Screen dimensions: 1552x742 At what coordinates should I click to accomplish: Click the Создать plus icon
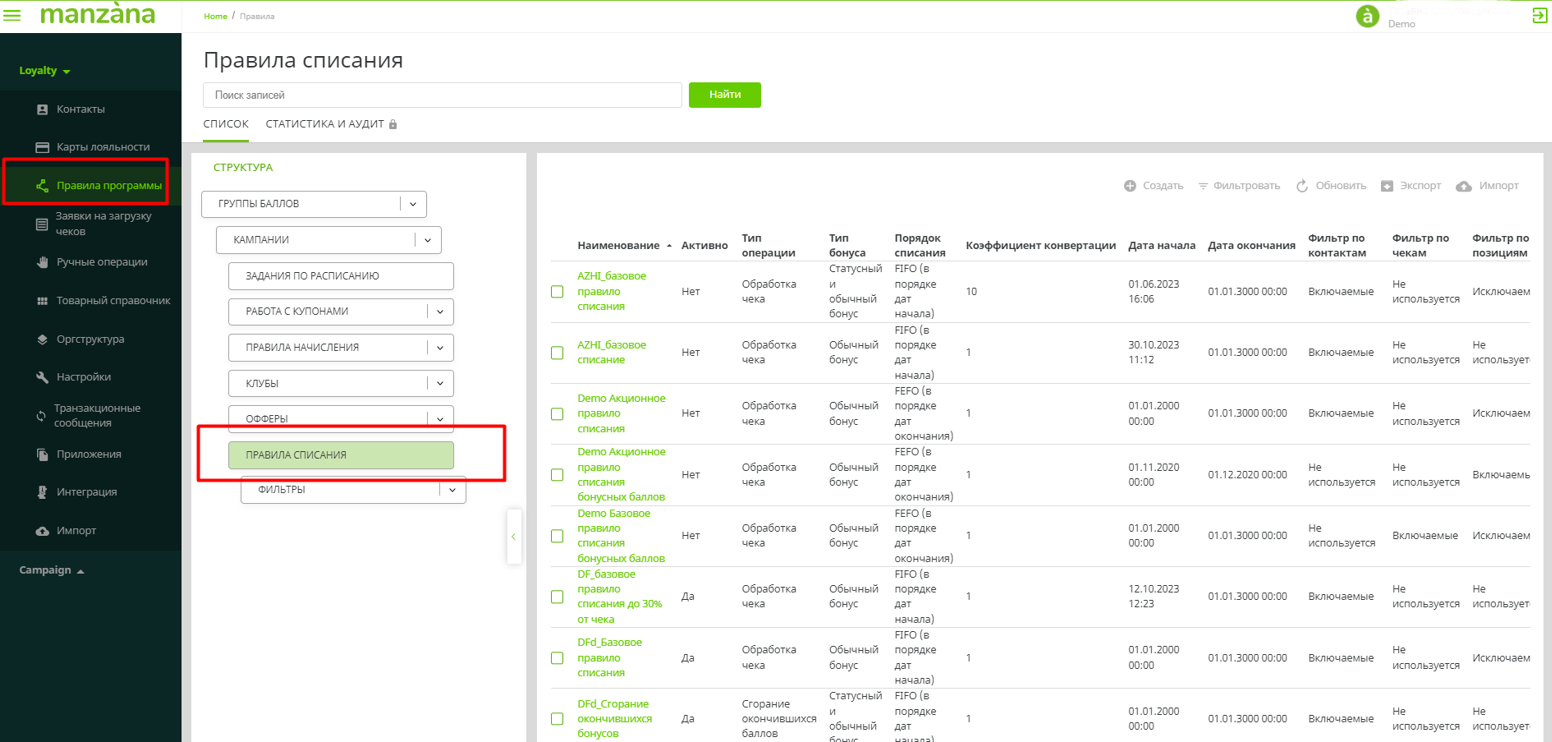(x=1130, y=186)
